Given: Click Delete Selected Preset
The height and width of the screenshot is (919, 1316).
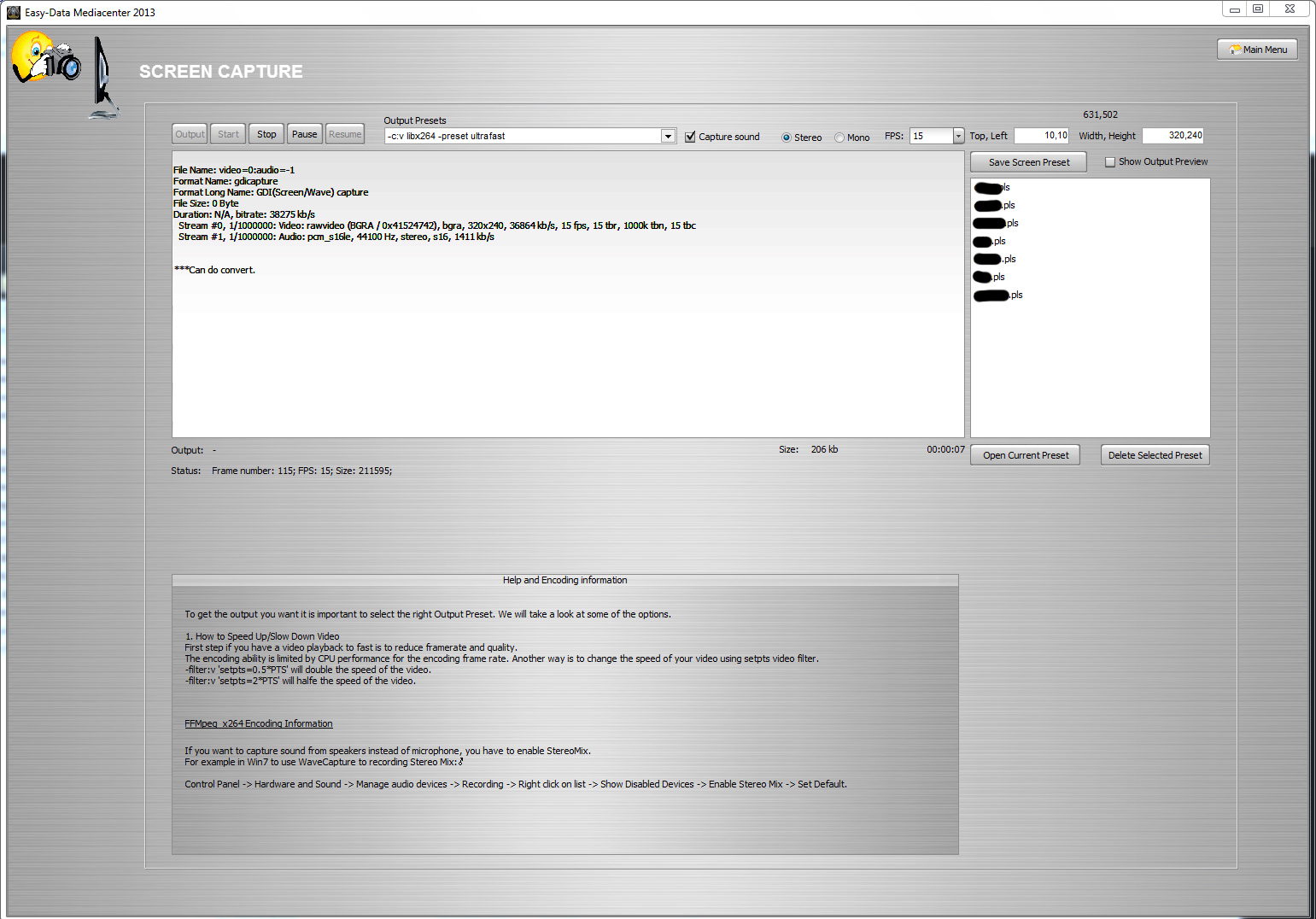Looking at the screenshot, I should pyautogui.click(x=1155, y=455).
